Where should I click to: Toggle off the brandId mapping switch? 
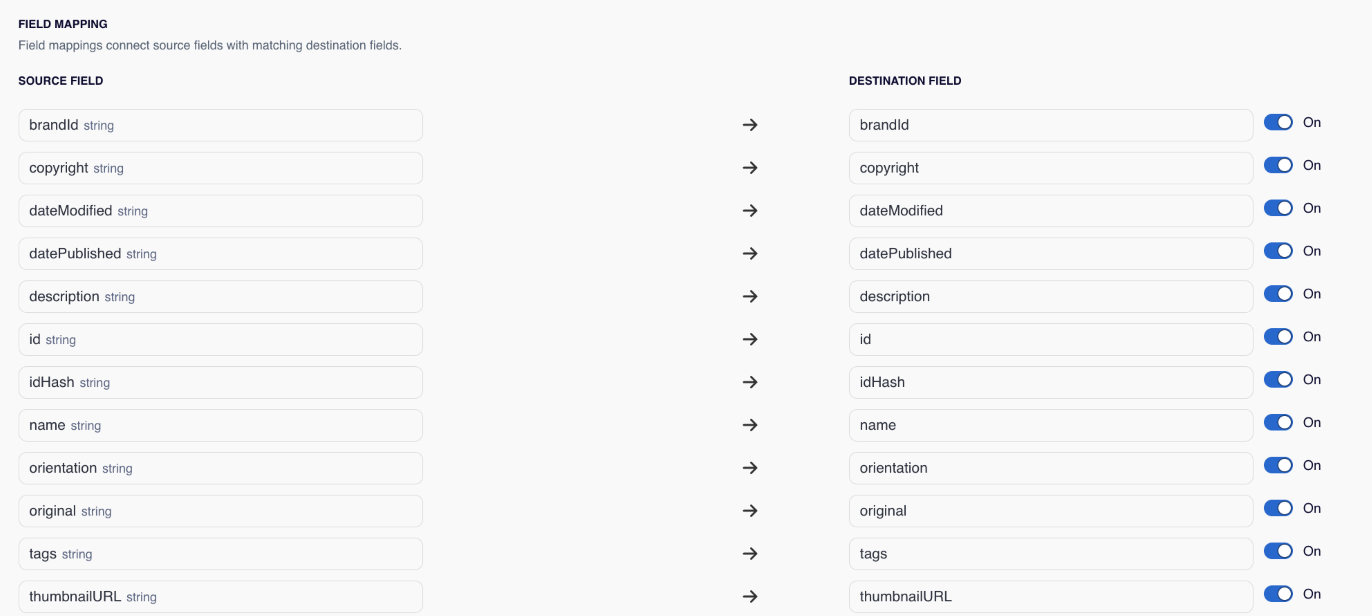pyautogui.click(x=1278, y=122)
